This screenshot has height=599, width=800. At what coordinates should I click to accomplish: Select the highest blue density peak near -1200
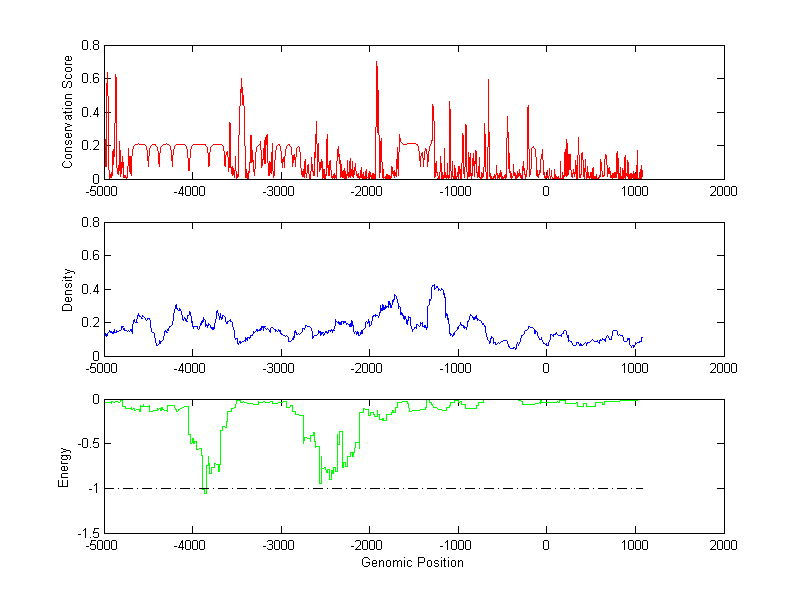tap(435, 287)
